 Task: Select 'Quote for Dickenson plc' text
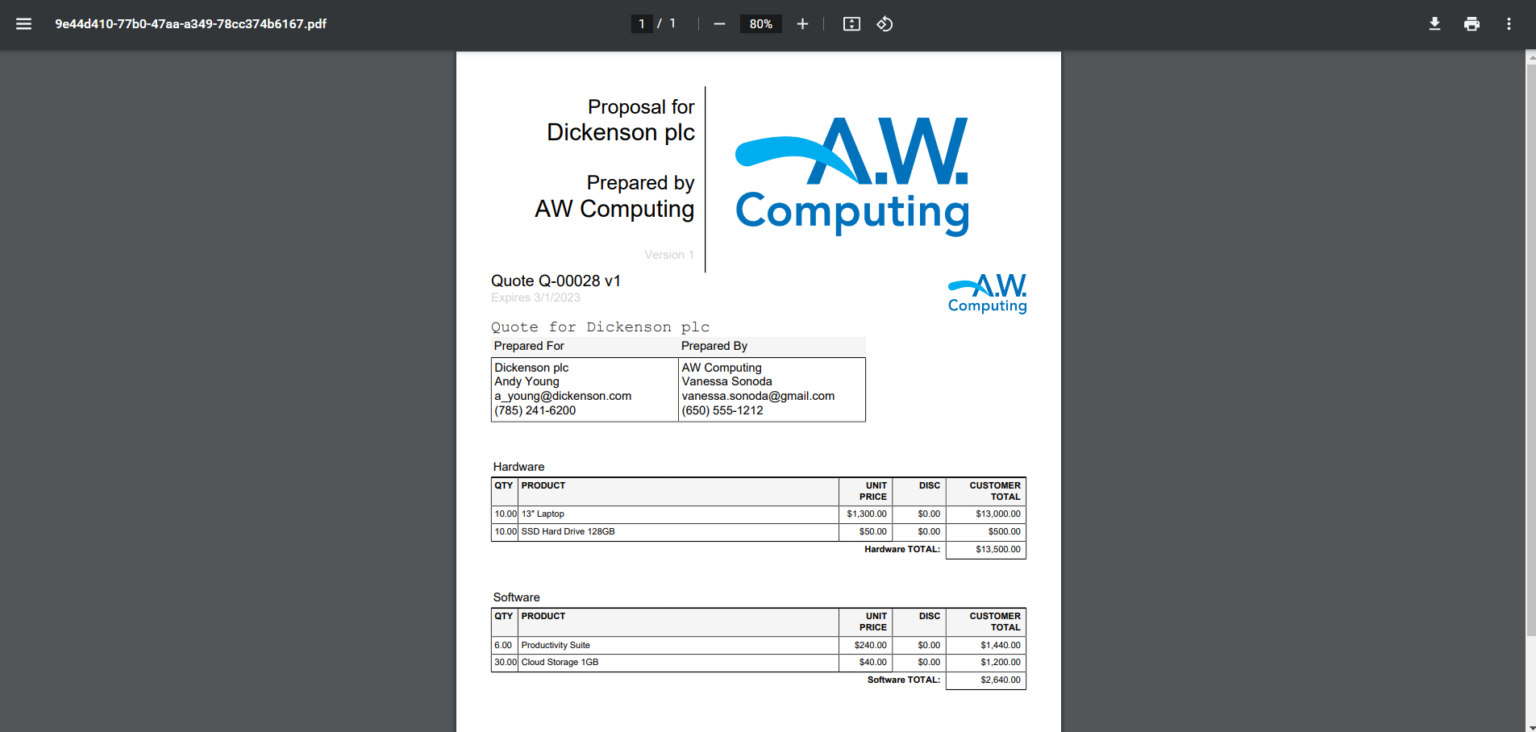point(600,327)
